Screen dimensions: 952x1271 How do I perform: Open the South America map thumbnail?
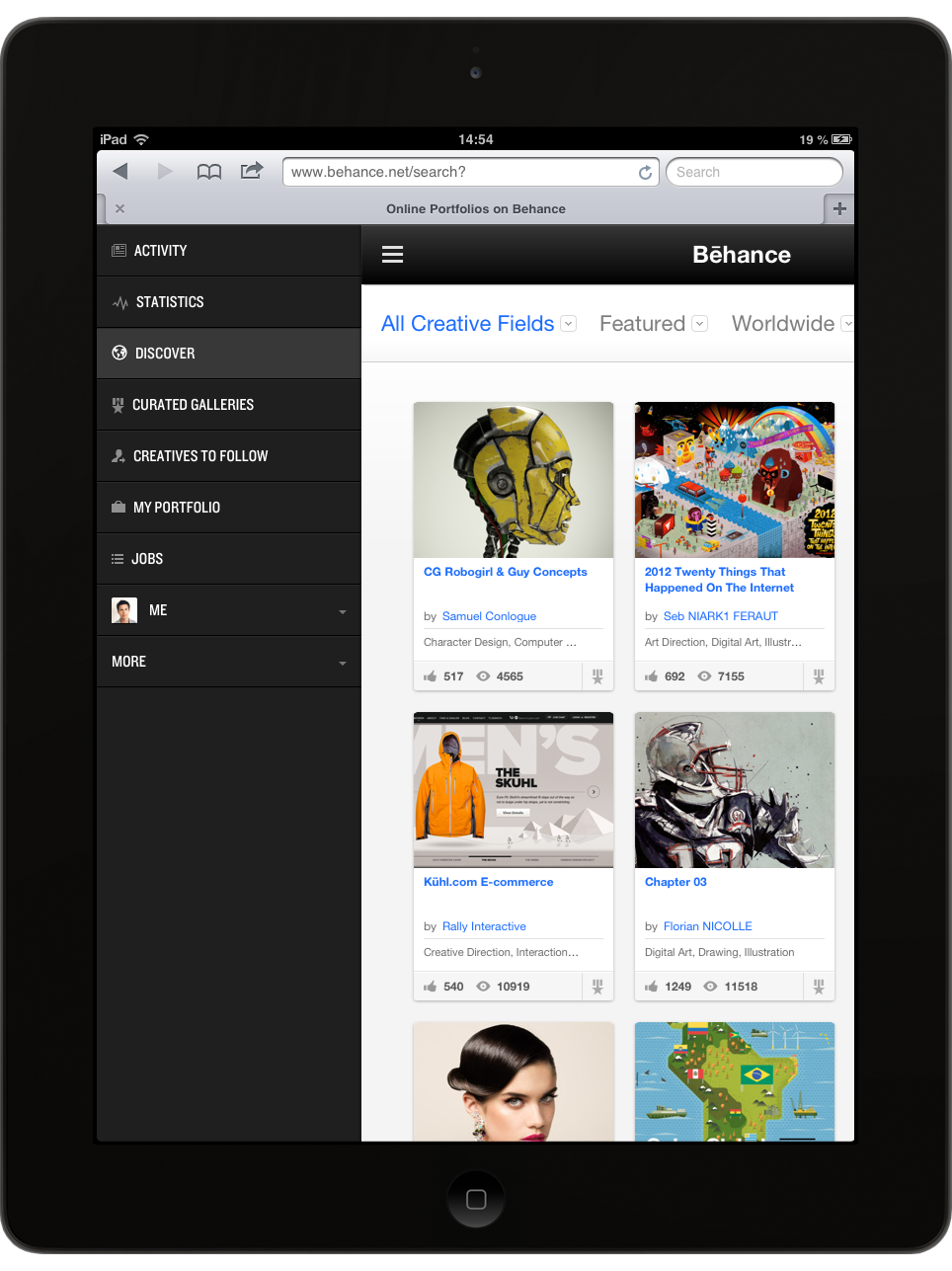[x=735, y=1081]
